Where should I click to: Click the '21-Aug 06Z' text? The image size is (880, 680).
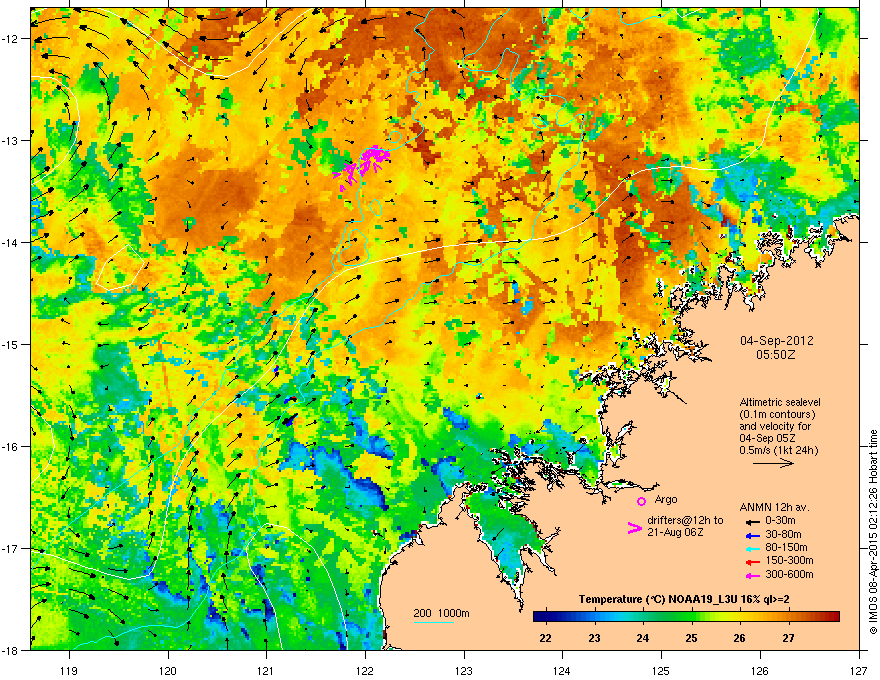coord(675,532)
